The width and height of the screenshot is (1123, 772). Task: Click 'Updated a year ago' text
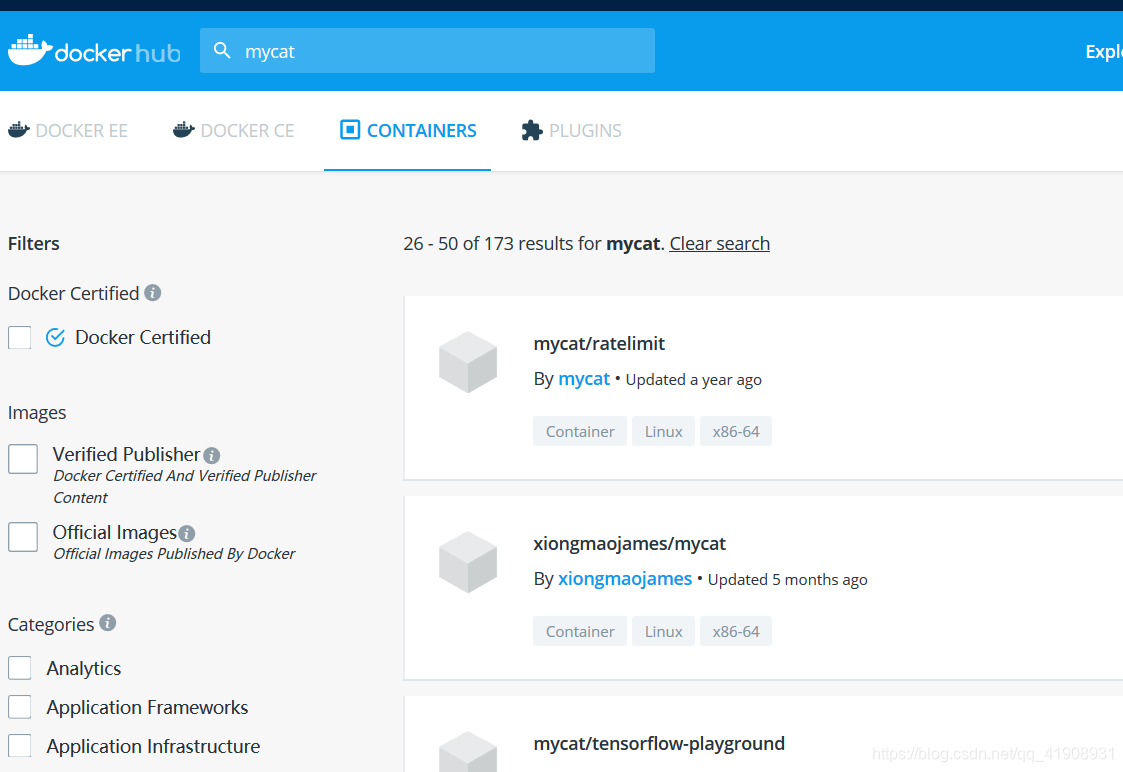click(693, 380)
